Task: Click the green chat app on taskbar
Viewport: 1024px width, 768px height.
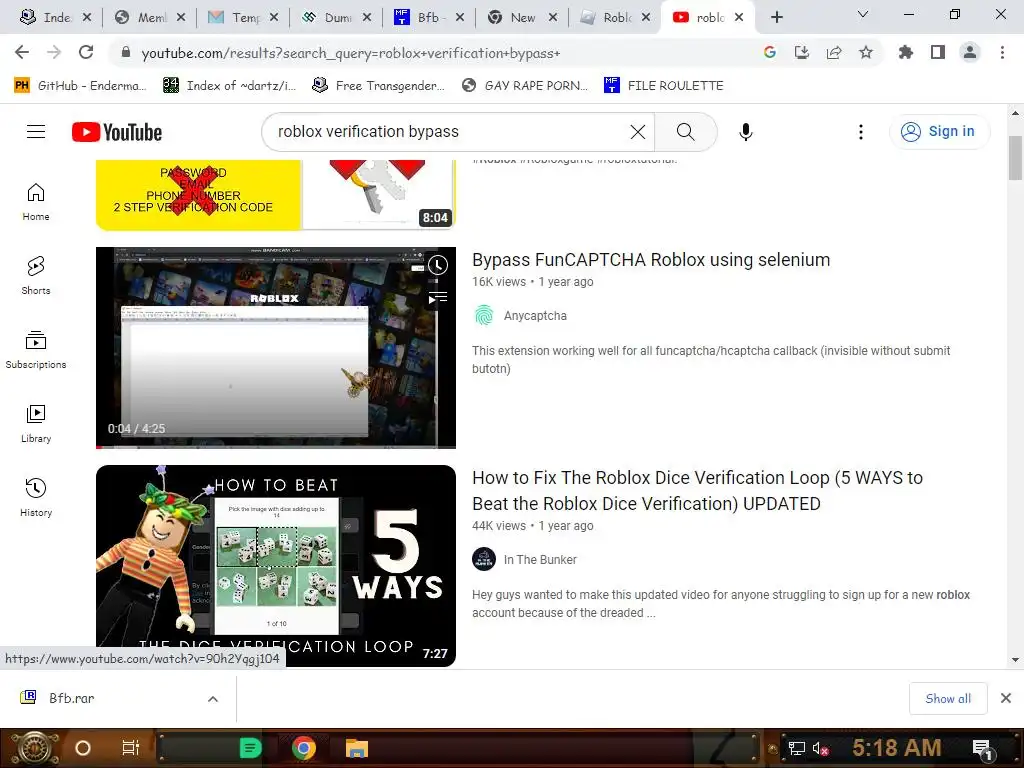Action: click(x=250, y=748)
